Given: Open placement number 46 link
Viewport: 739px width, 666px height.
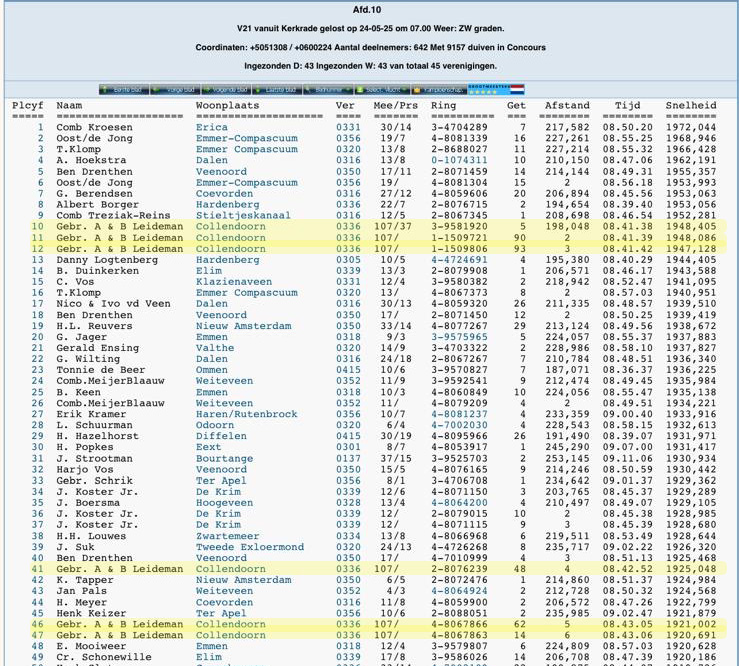Looking at the screenshot, I should coord(37,624).
